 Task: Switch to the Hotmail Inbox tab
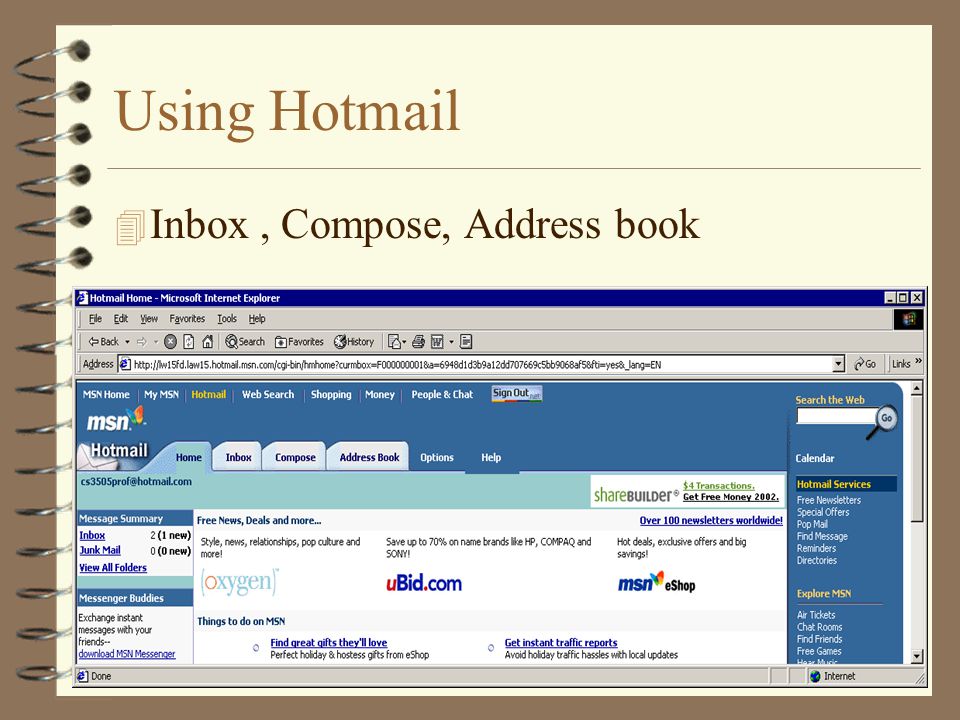click(x=238, y=457)
